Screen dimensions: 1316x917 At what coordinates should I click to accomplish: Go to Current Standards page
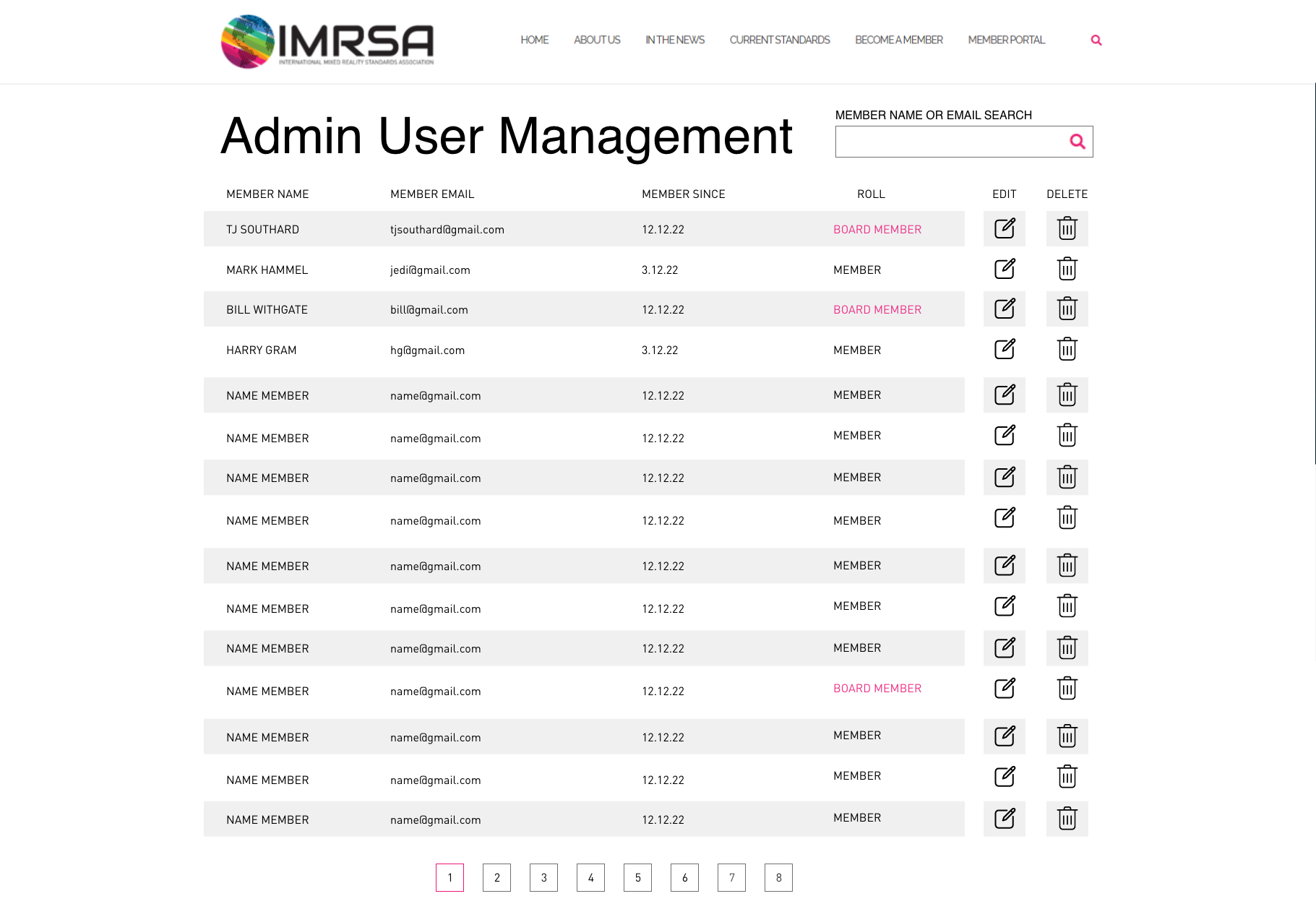point(779,40)
